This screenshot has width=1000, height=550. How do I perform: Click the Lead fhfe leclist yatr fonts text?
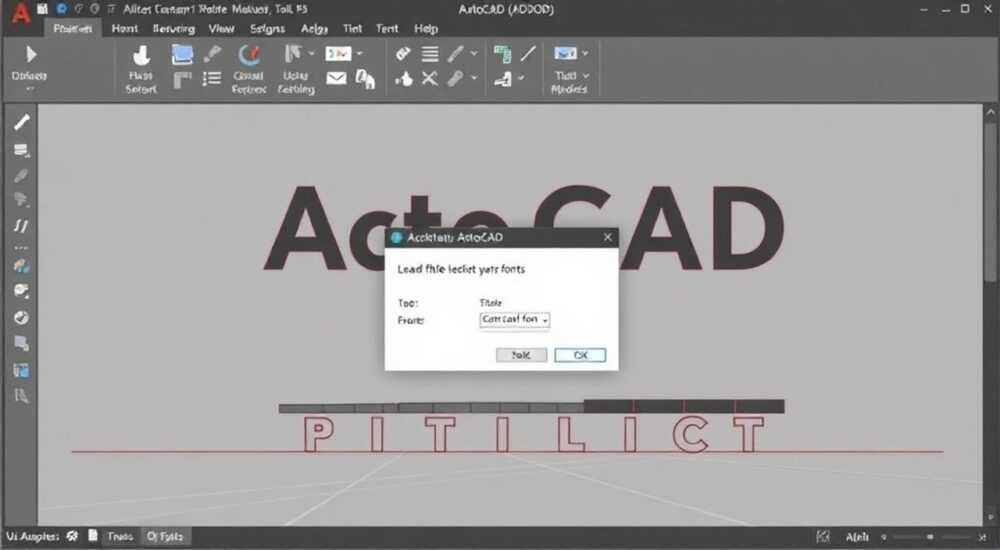click(x=461, y=269)
